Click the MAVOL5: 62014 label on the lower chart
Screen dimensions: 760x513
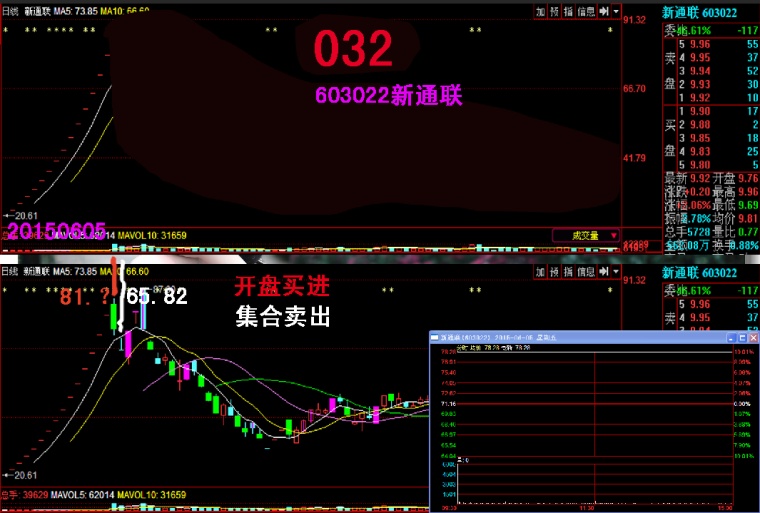(83, 495)
